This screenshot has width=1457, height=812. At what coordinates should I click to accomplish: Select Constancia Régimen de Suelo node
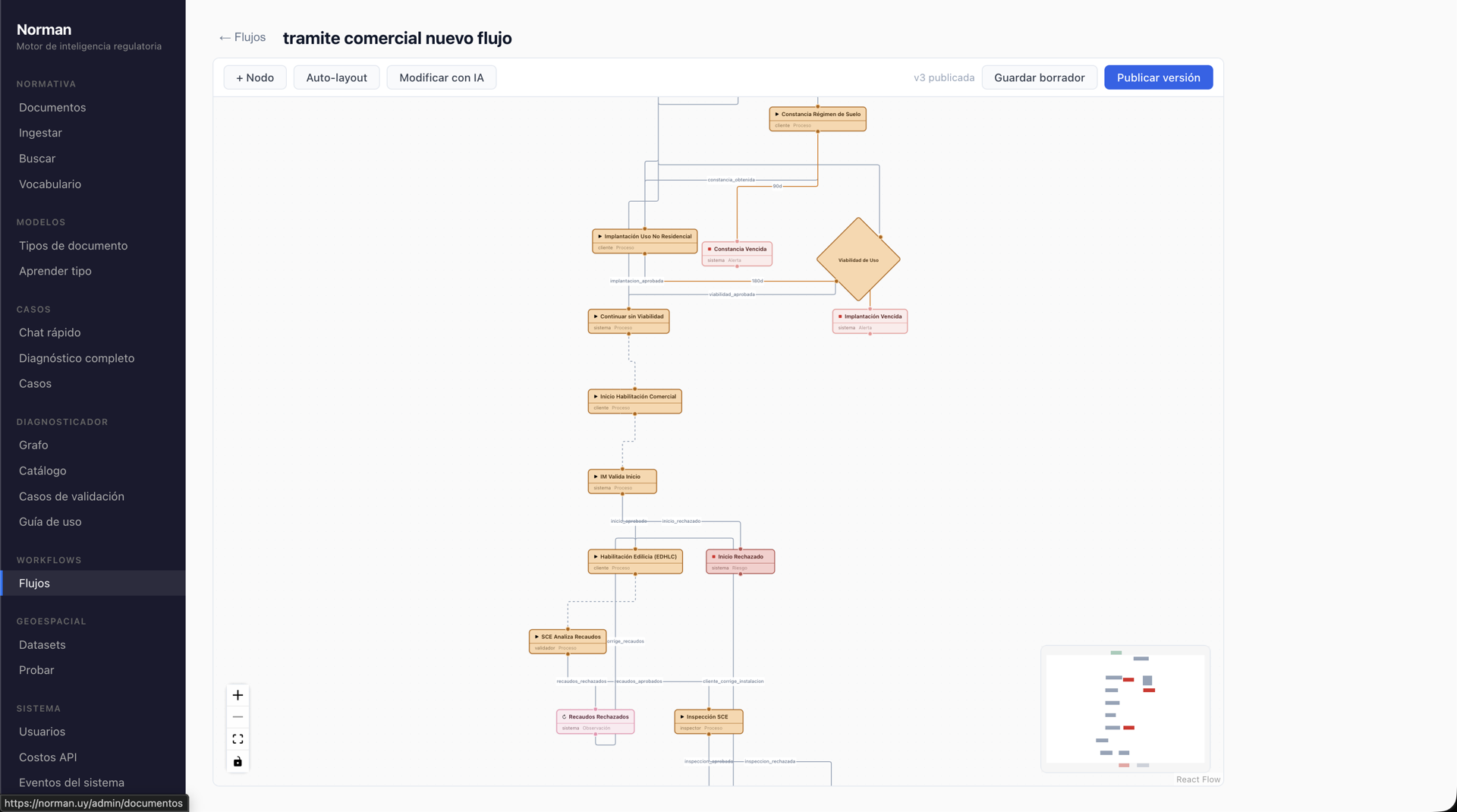(x=817, y=119)
